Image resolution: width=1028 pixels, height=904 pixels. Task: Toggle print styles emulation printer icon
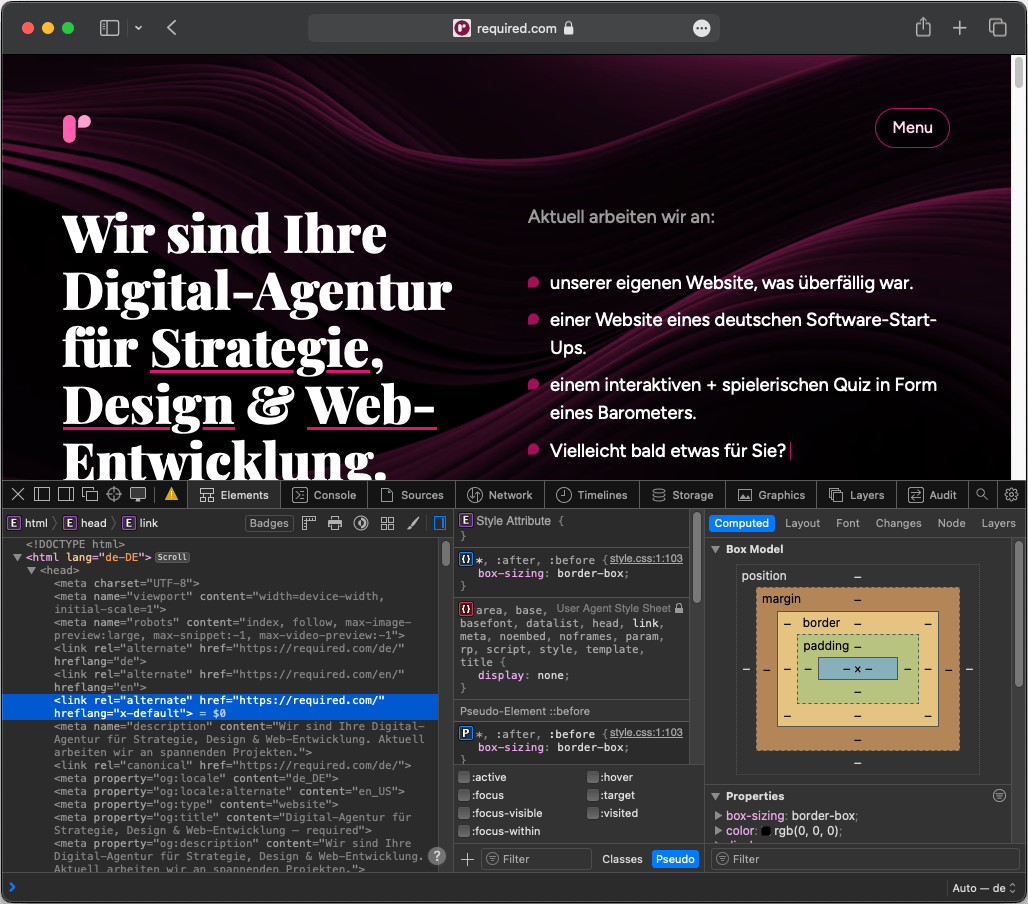335,522
